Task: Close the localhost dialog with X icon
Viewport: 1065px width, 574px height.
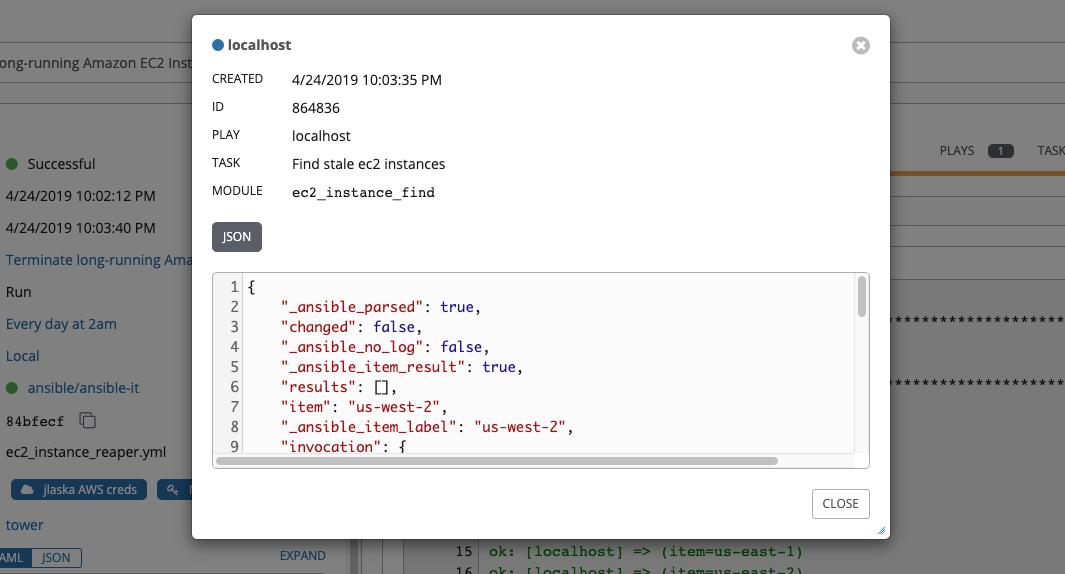Action: click(x=860, y=45)
